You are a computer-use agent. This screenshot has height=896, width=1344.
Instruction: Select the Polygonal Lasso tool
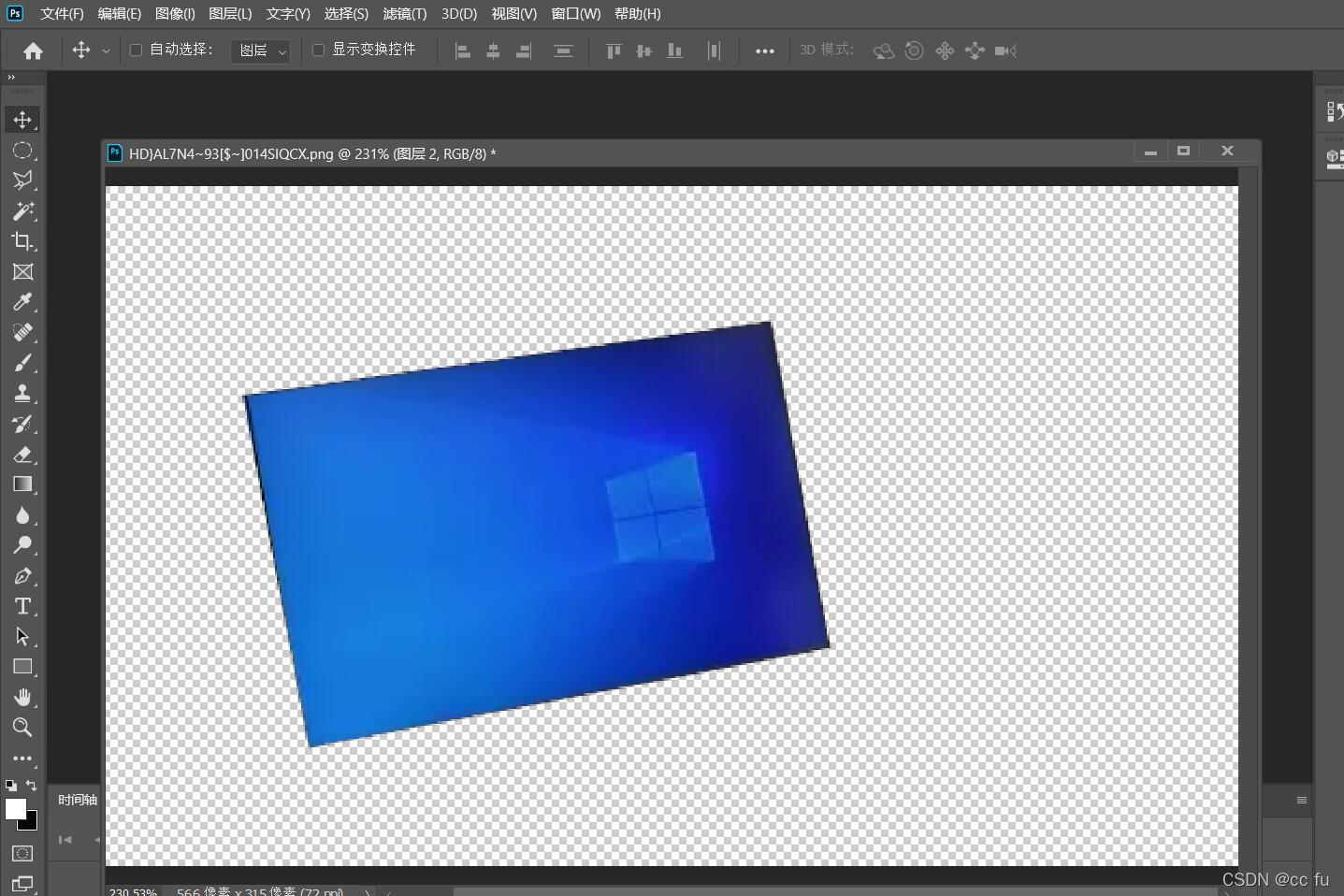[x=22, y=181]
